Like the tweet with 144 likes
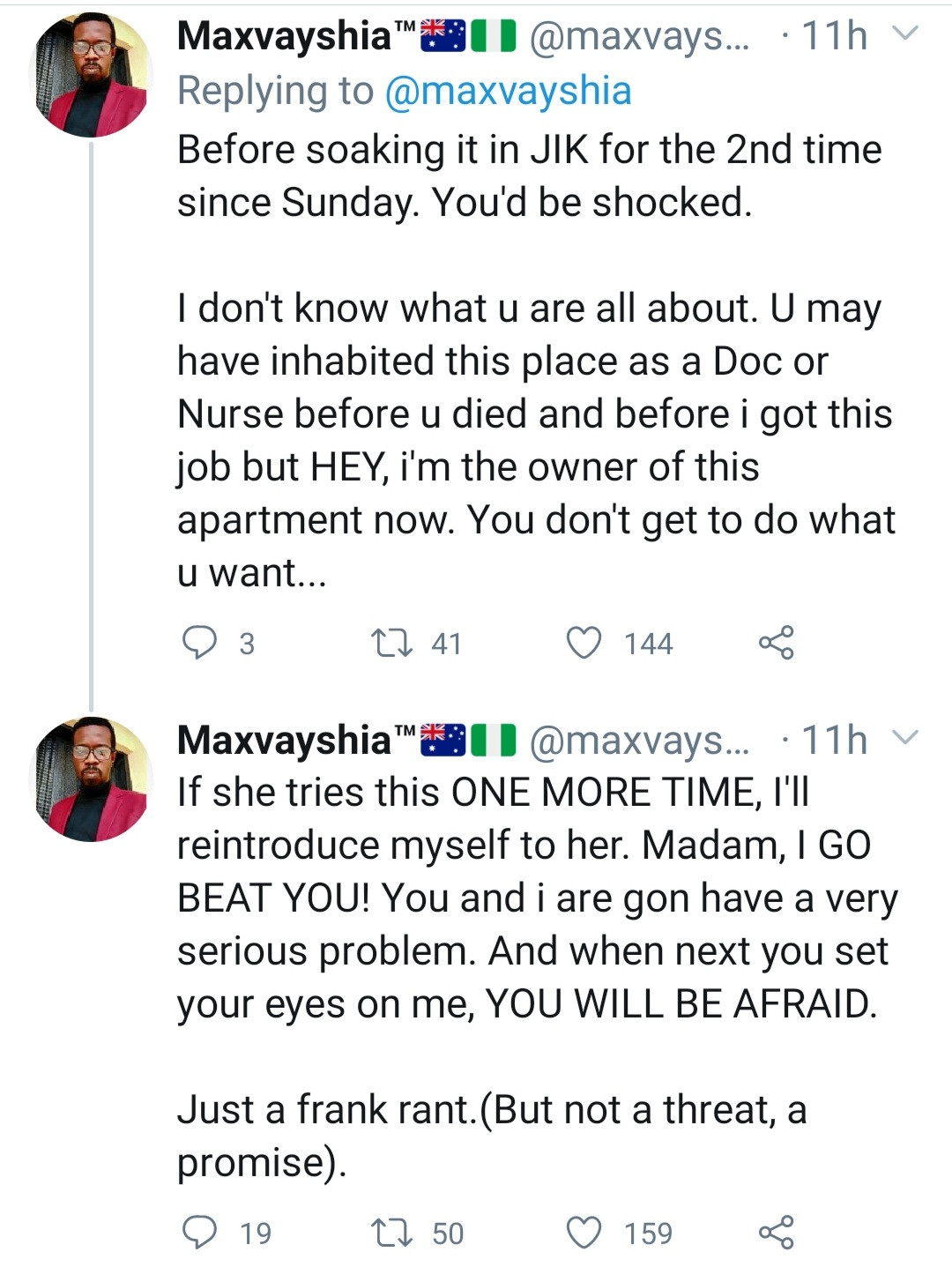The image size is (952, 1267). coord(584,643)
